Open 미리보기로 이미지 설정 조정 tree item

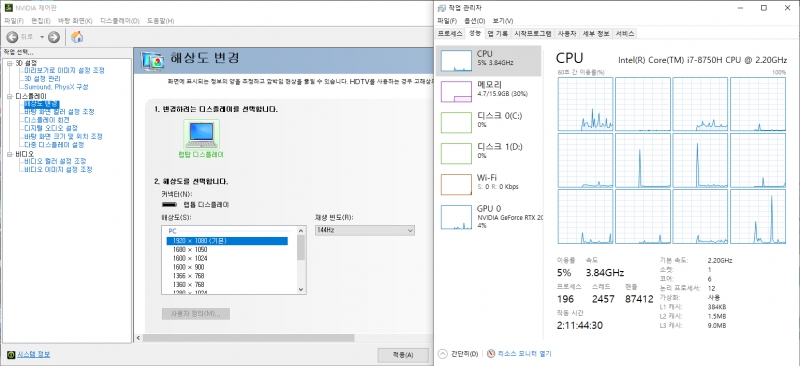[64, 70]
